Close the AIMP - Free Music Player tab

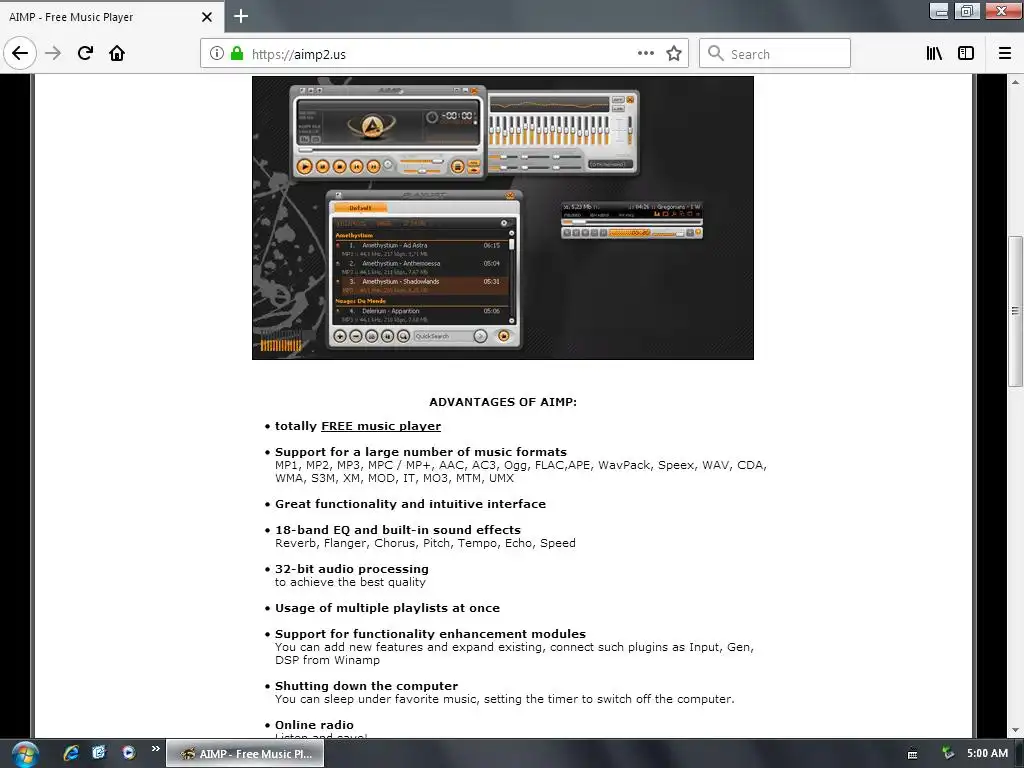coord(207,17)
